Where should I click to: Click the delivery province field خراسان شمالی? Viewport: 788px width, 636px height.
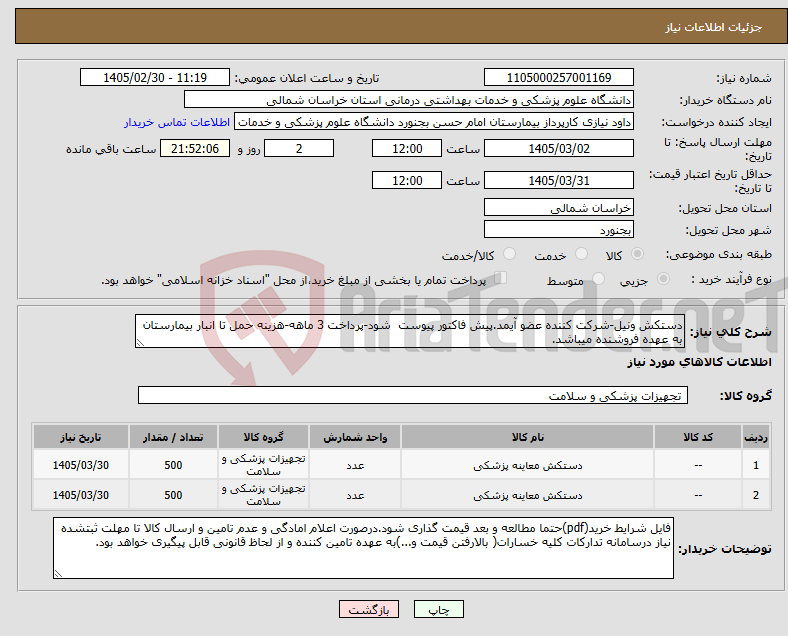pos(558,207)
